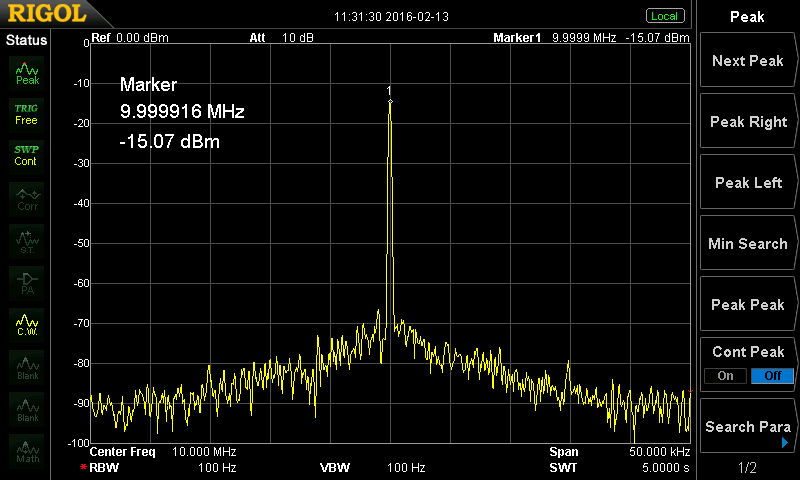The width and height of the screenshot is (800, 480).
Task: Open the Peak menu header
Action: [747, 16]
